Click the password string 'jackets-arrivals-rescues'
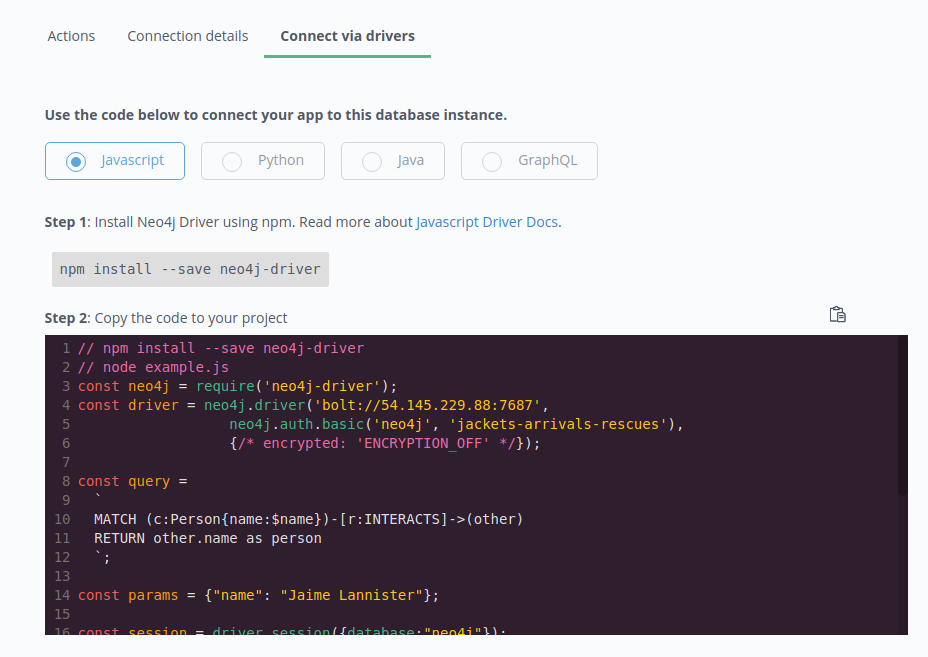928x657 pixels. [559, 424]
